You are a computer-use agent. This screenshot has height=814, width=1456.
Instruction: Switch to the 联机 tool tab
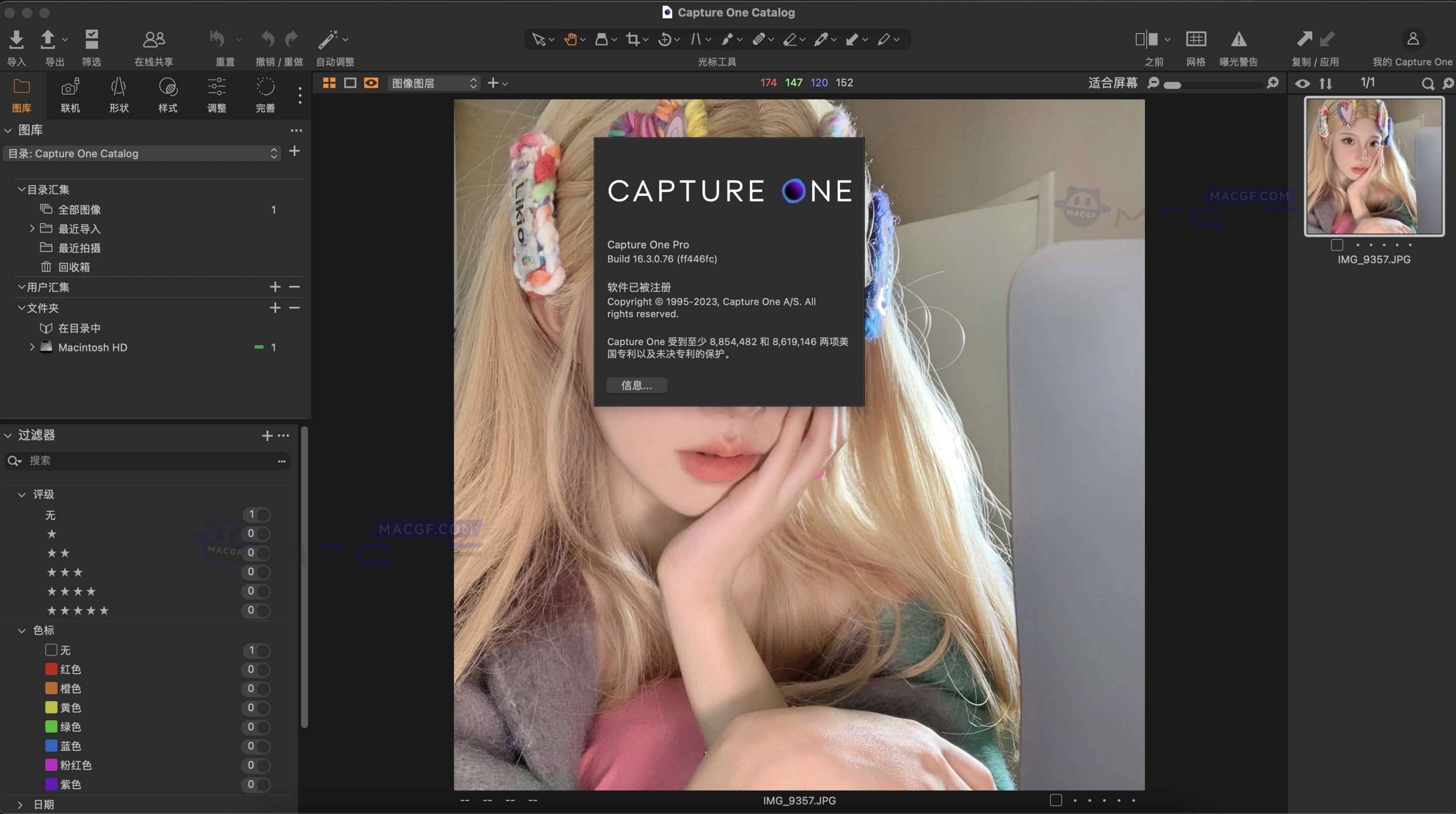pos(70,95)
